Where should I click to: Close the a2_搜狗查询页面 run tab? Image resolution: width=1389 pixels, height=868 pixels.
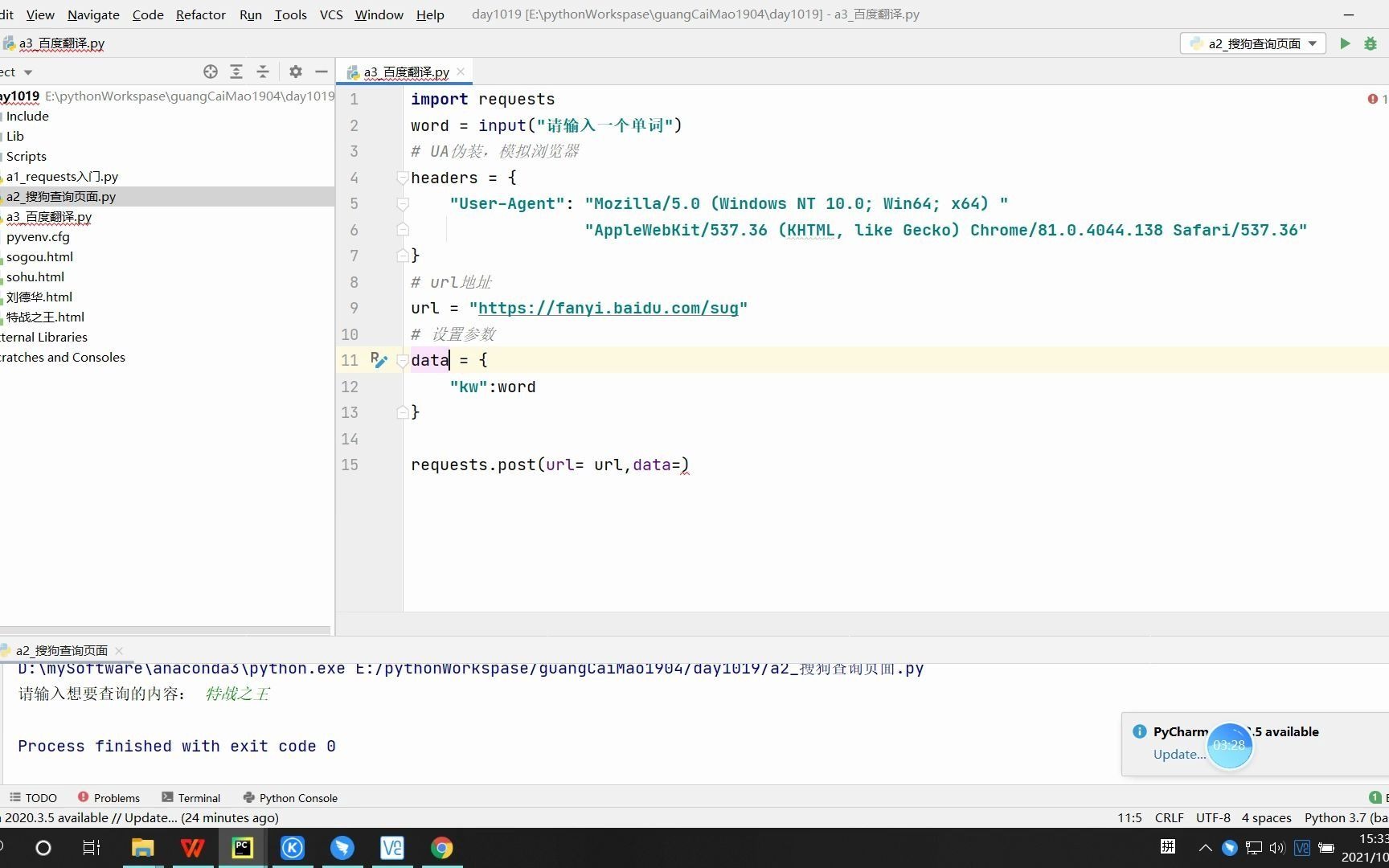tap(119, 650)
